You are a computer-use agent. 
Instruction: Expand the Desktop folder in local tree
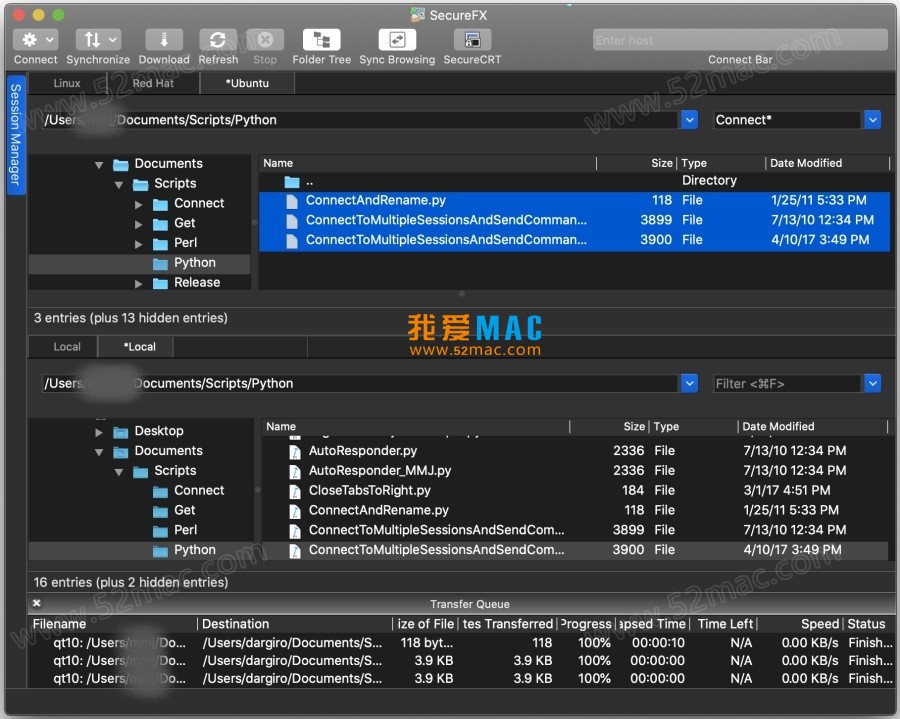tap(99, 432)
